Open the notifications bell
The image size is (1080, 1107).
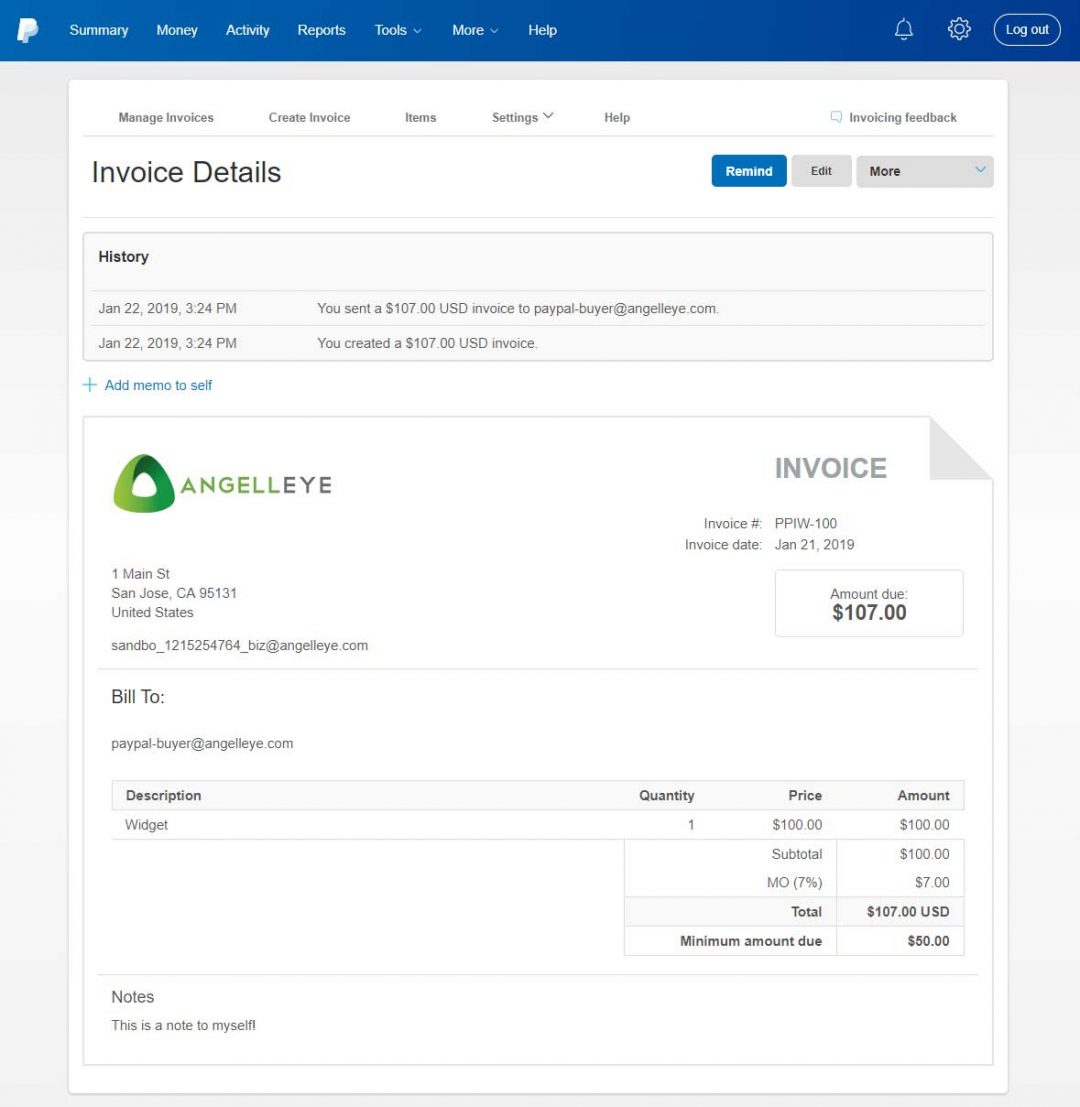(903, 29)
